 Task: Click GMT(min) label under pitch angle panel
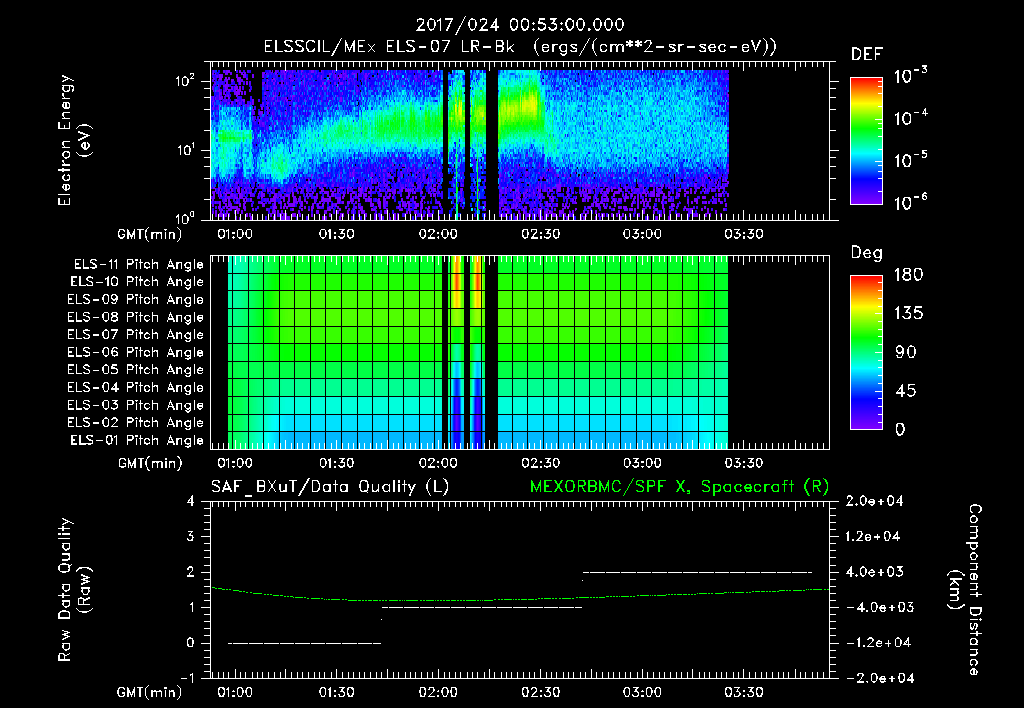pos(150,464)
